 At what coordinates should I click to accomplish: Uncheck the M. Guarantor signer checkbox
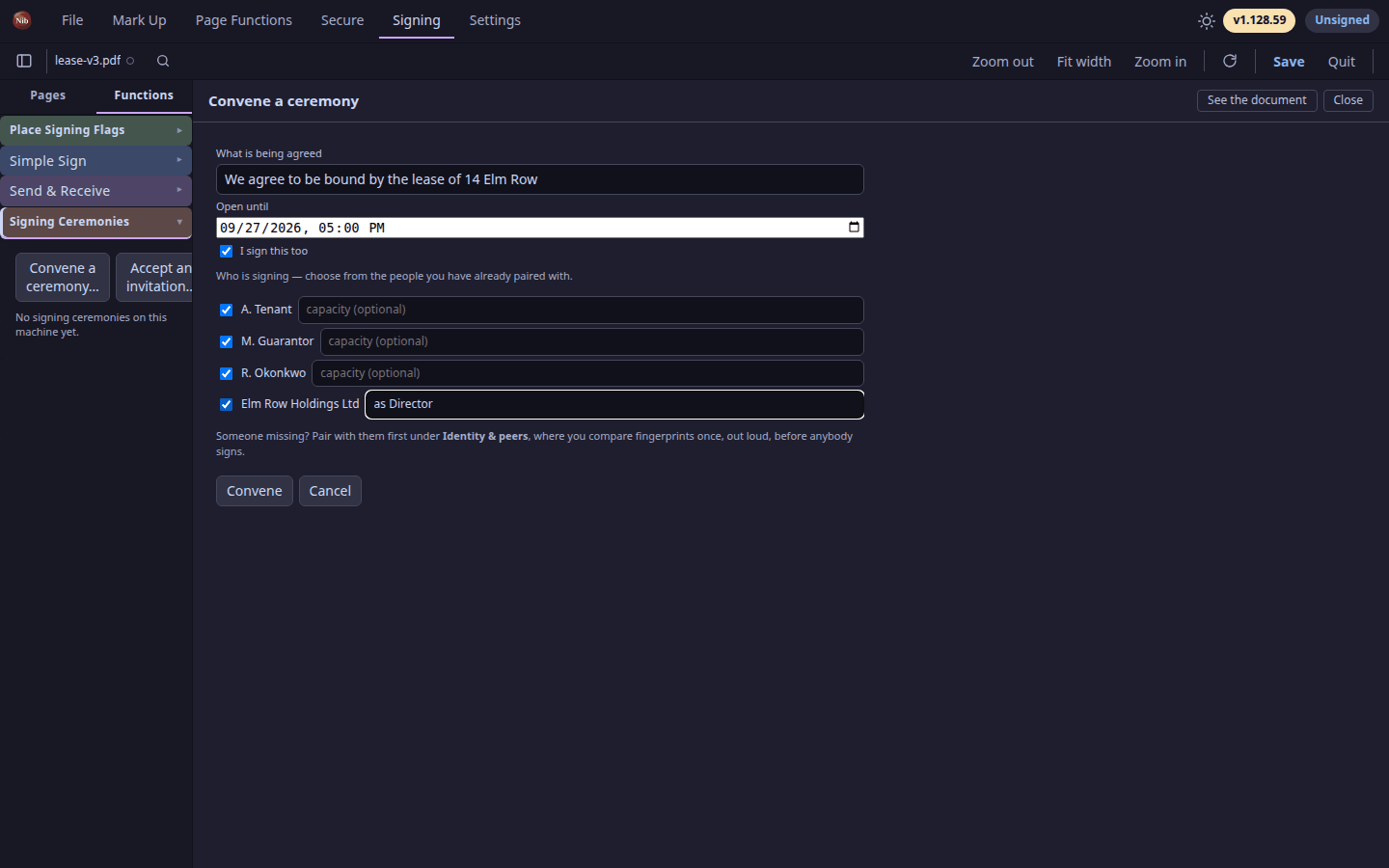pyautogui.click(x=226, y=342)
